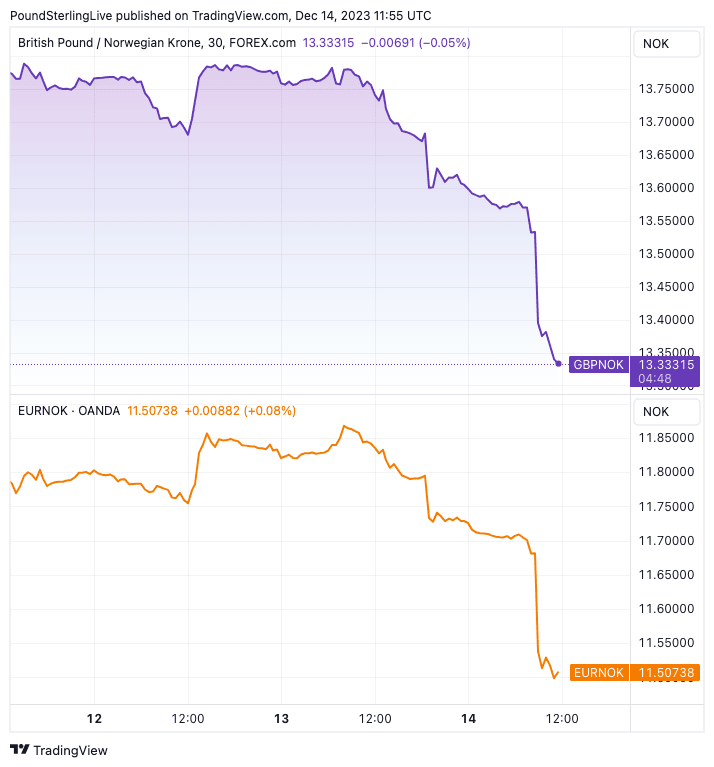Click the EURNOK · OANDA legend title
714x767 pixels.
(69, 411)
